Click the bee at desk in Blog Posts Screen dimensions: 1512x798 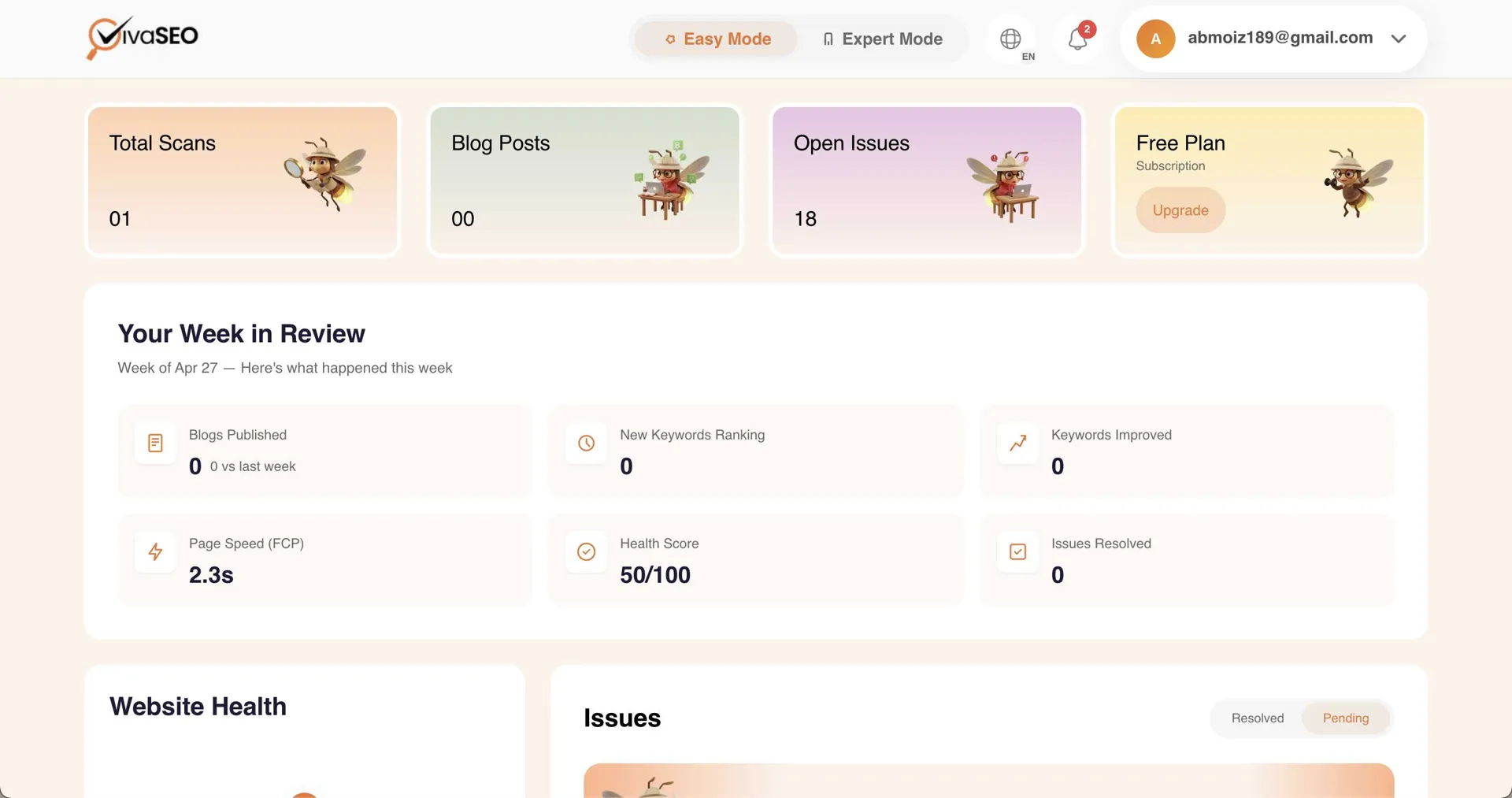[671, 179]
